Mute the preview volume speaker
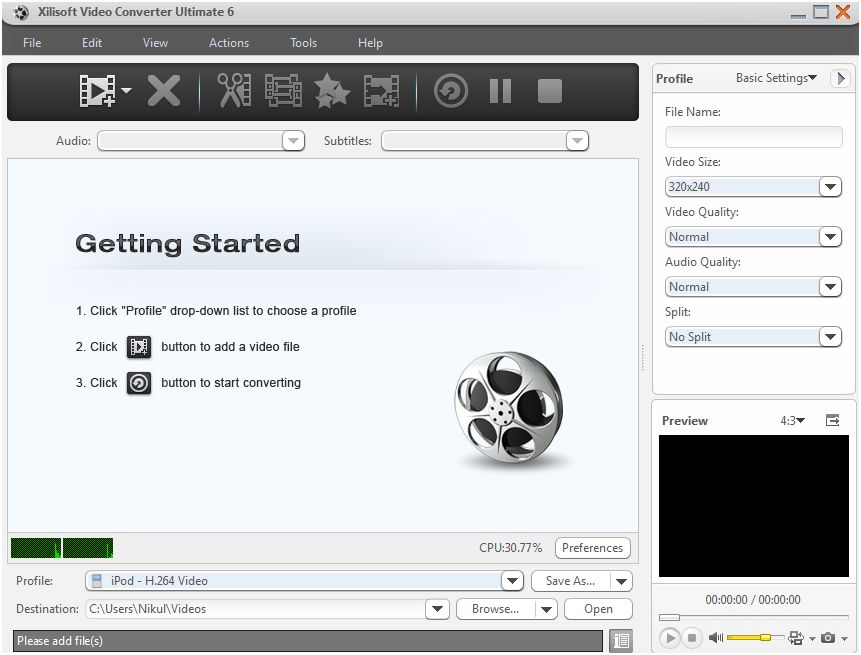This screenshot has height=655, width=861. (x=715, y=637)
